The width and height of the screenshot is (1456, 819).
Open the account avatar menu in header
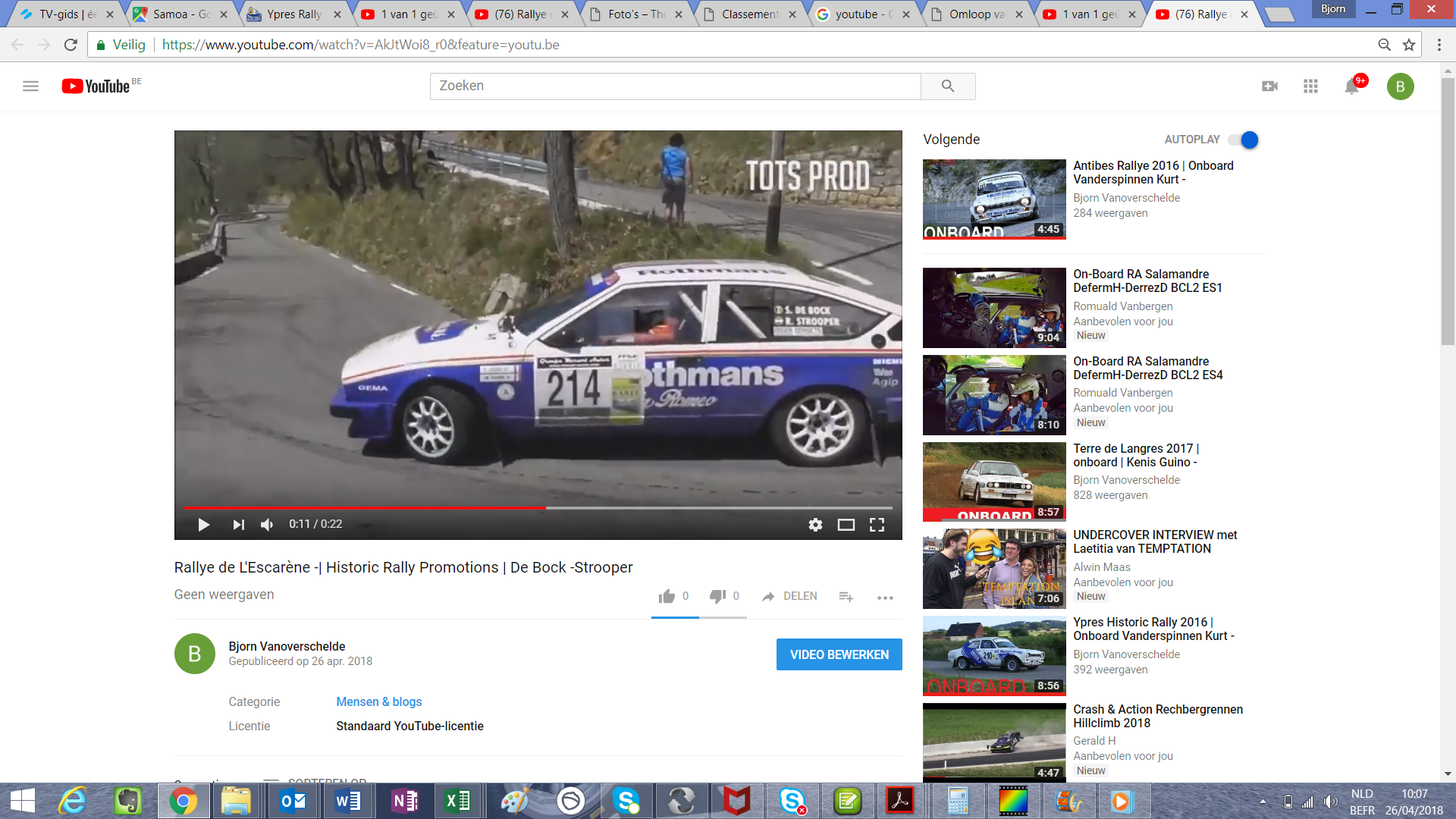pos(1400,86)
